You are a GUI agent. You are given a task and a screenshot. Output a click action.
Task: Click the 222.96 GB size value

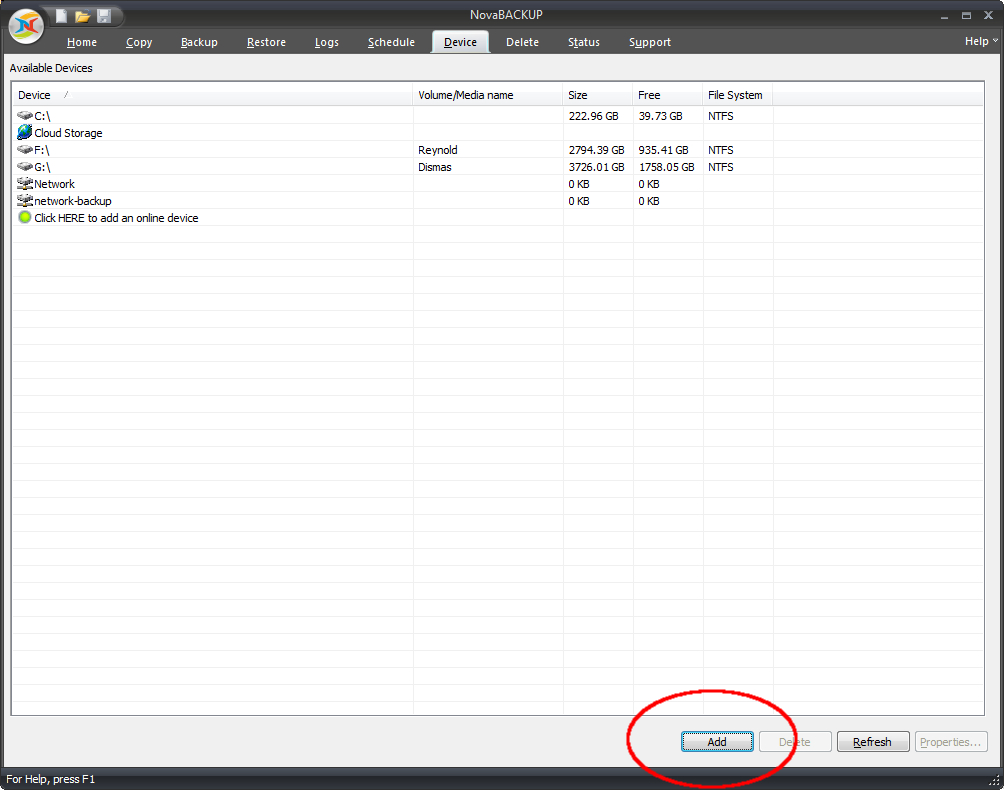click(x=594, y=116)
